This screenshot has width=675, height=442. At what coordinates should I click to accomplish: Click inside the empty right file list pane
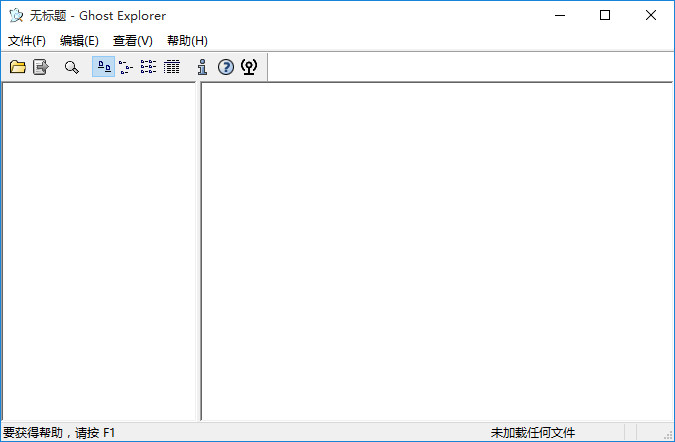point(436,250)
